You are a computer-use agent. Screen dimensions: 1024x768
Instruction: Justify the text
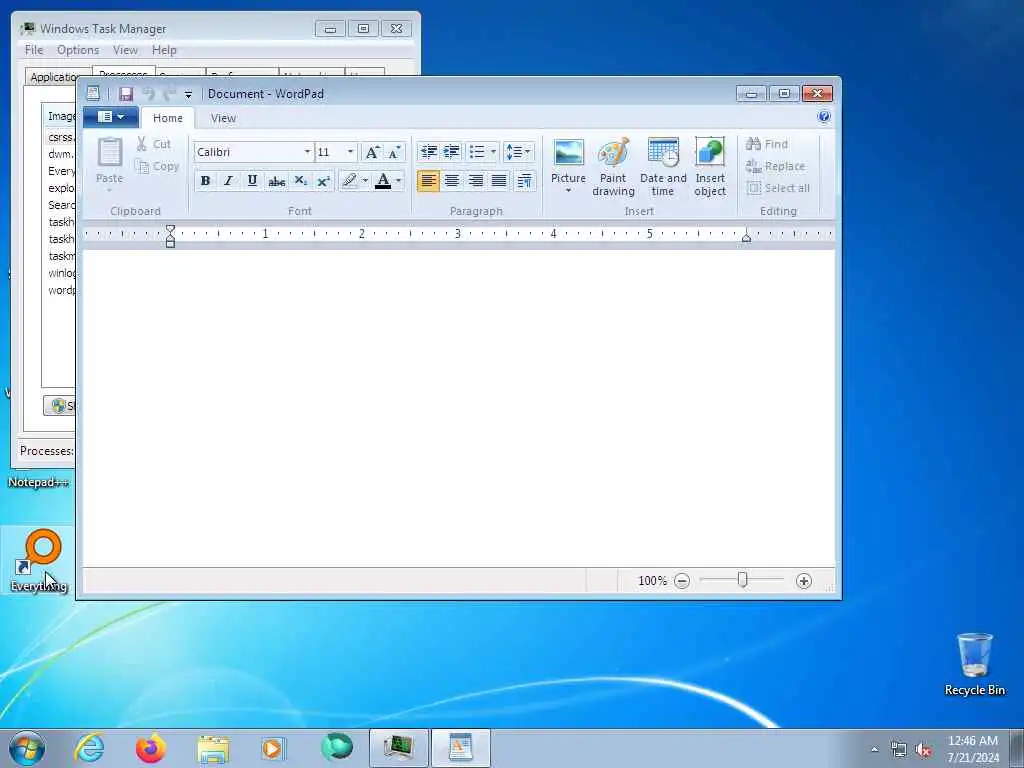click(499, 181)
